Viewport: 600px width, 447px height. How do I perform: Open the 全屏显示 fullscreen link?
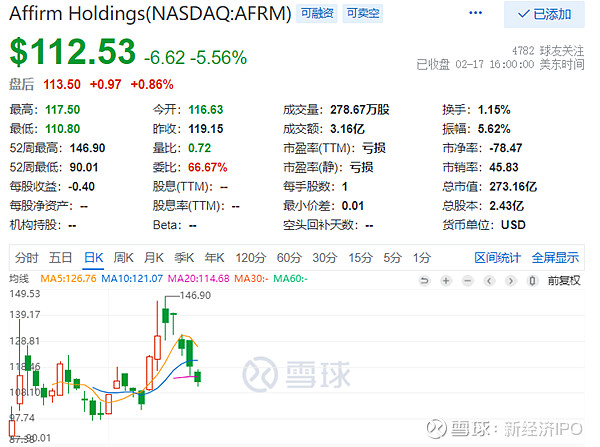tap(555, 258)
